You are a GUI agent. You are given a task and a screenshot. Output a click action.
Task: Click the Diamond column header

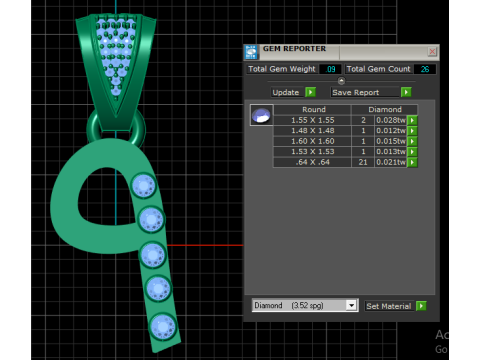385,109
